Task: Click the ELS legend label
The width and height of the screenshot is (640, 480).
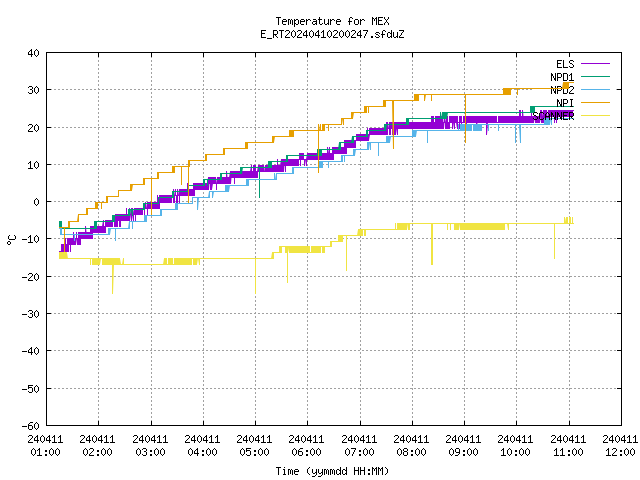Action: 565,64
